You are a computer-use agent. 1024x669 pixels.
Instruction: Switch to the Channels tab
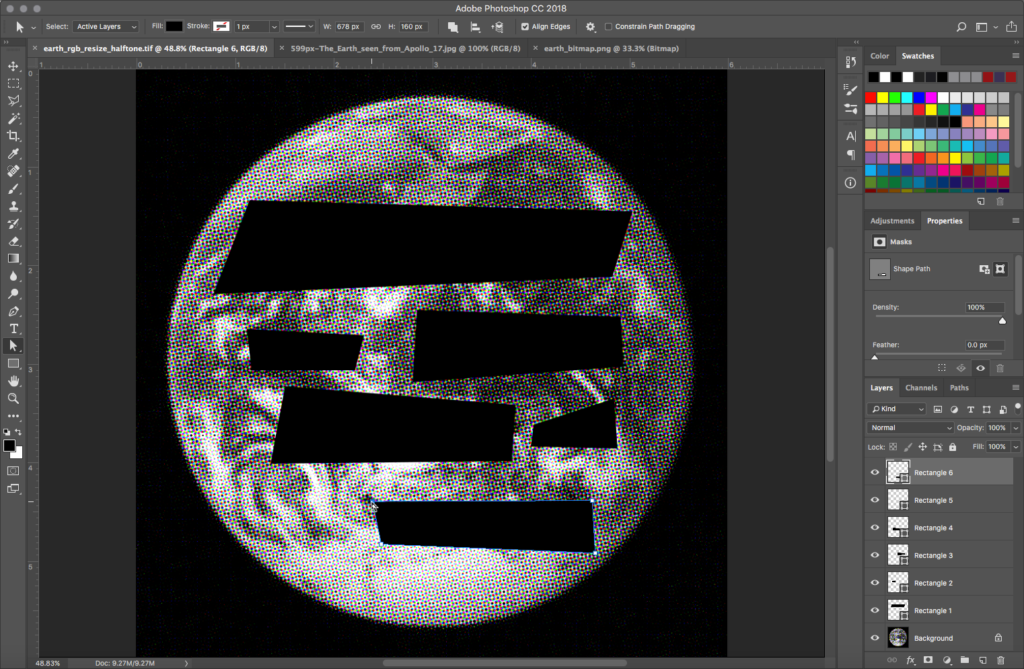point(921,388)
